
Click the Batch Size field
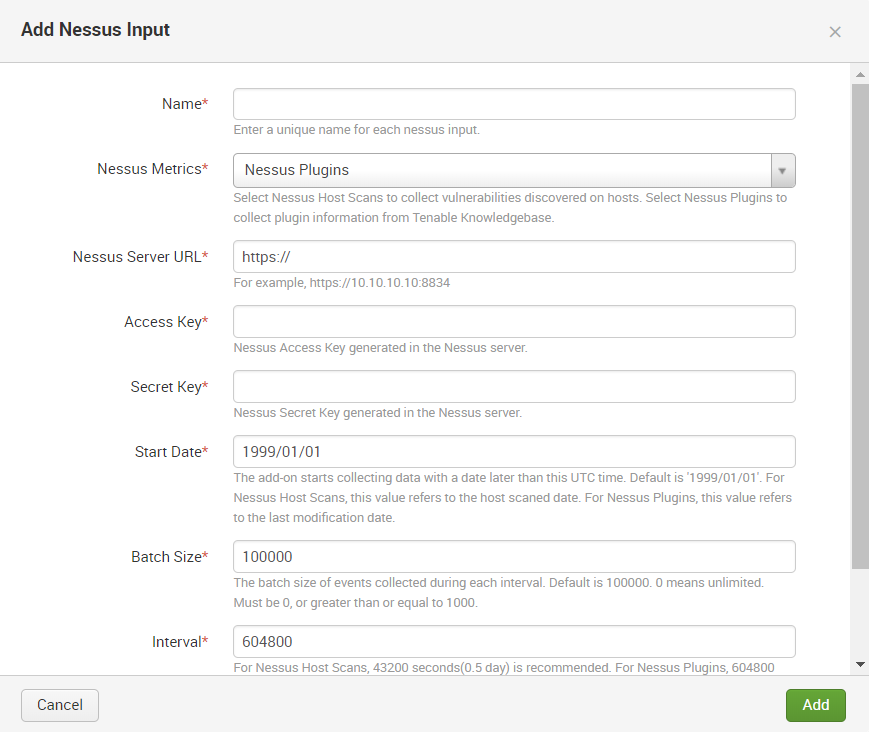pos(514,556)
